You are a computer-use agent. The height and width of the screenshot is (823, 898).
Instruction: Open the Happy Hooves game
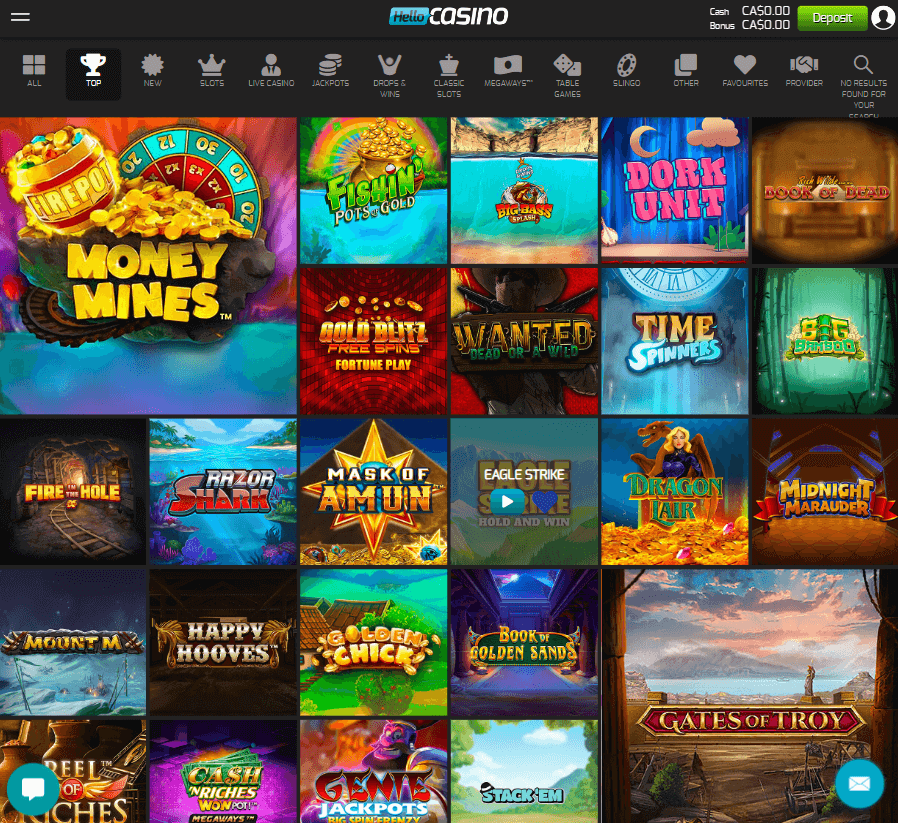coord(223,643)
